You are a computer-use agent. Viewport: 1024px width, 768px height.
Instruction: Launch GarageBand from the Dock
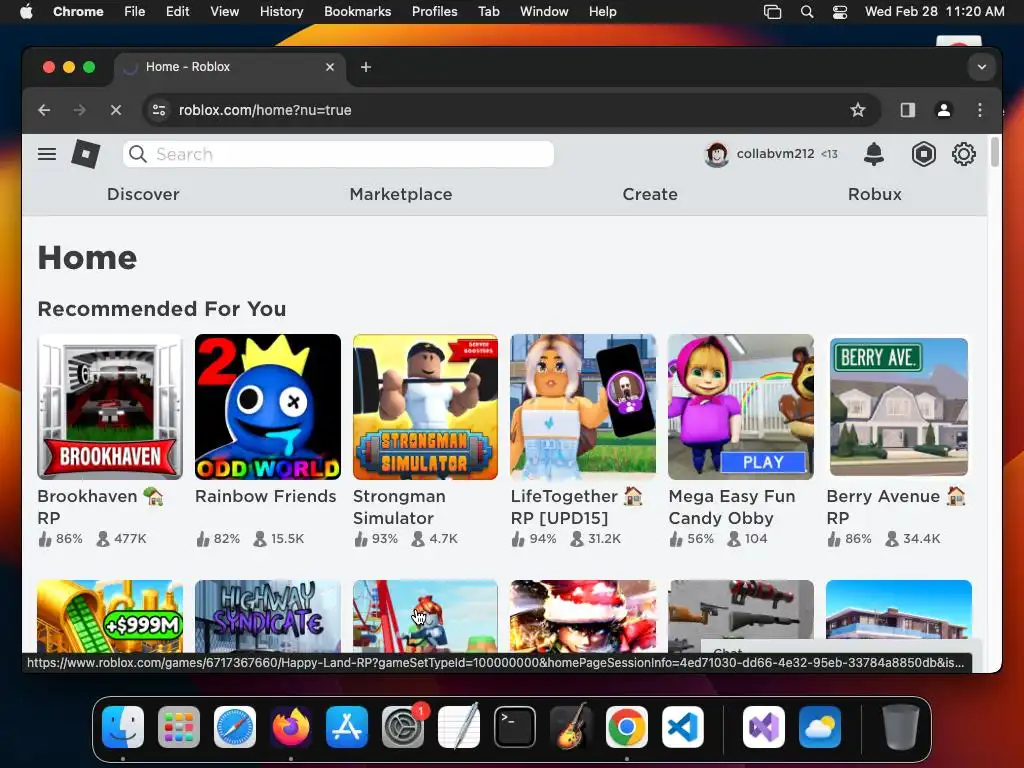pos(571,727)
